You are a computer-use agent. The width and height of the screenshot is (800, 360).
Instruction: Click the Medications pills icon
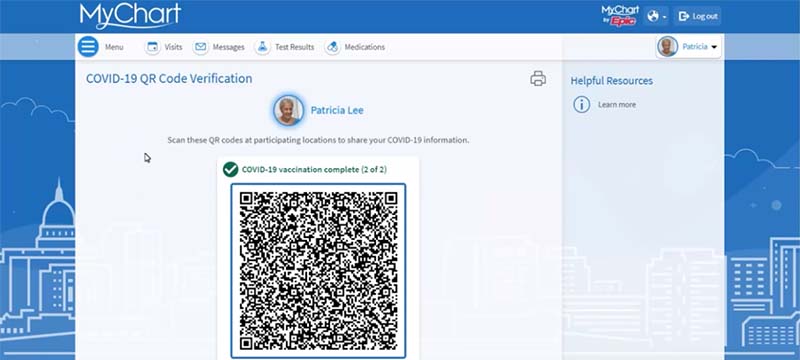point(332,47)
